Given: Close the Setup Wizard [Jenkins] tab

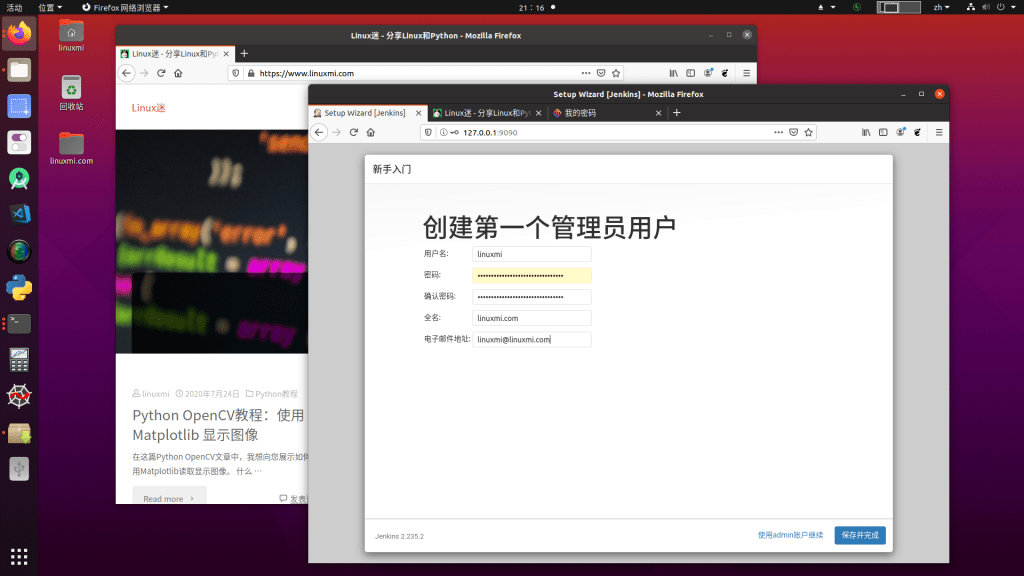Looking at the screenshot, I should tap(419, 113).
